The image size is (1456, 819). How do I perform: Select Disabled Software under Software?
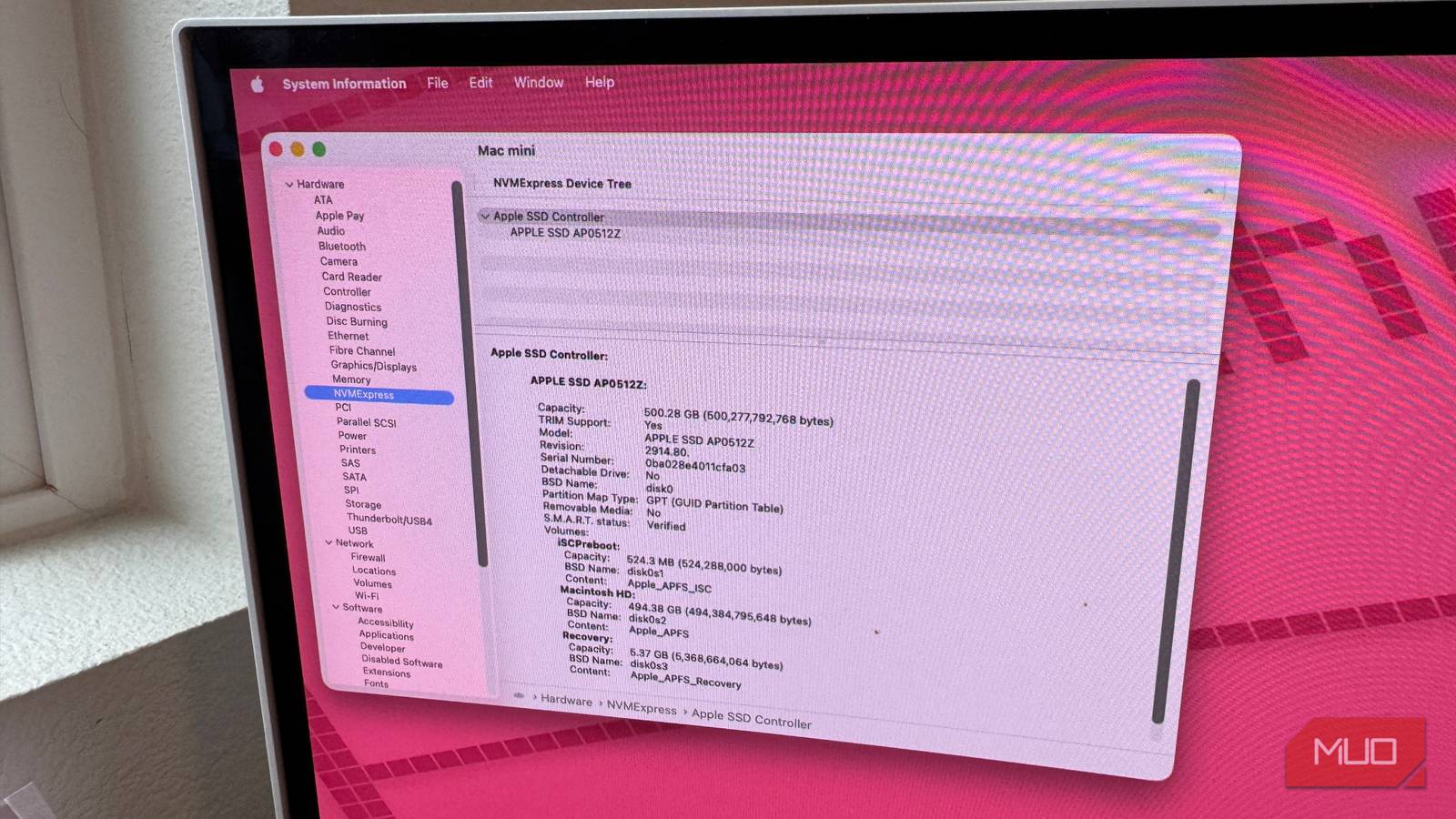coord(401,661)
